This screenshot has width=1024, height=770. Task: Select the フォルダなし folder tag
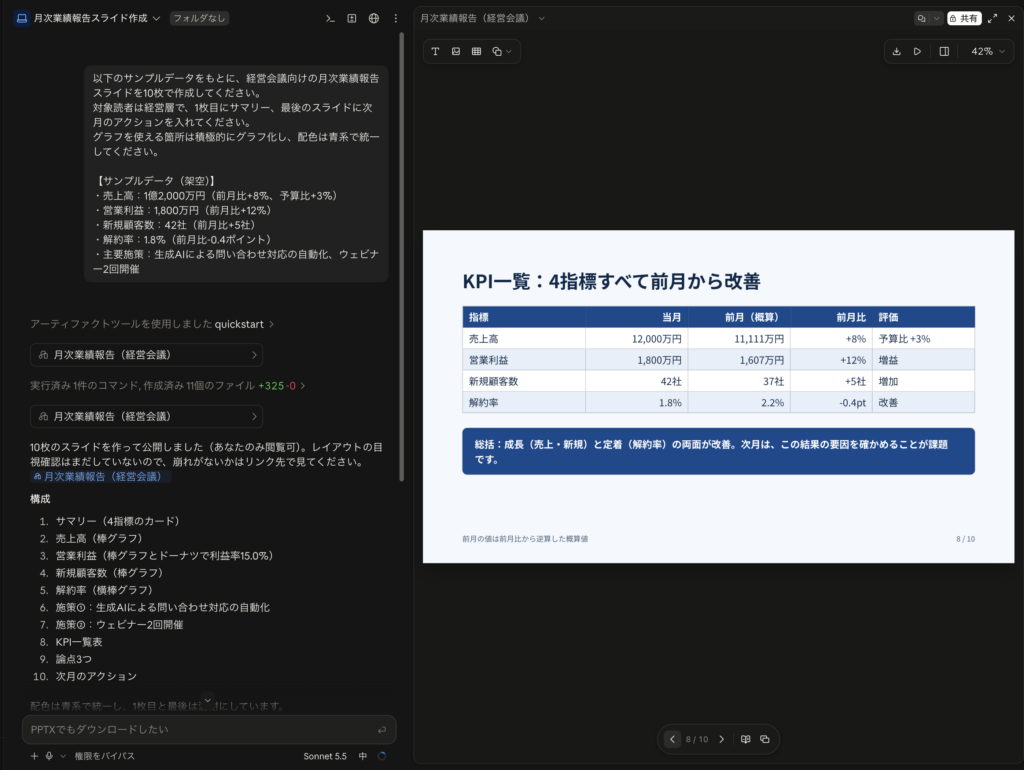click(199, 18)
